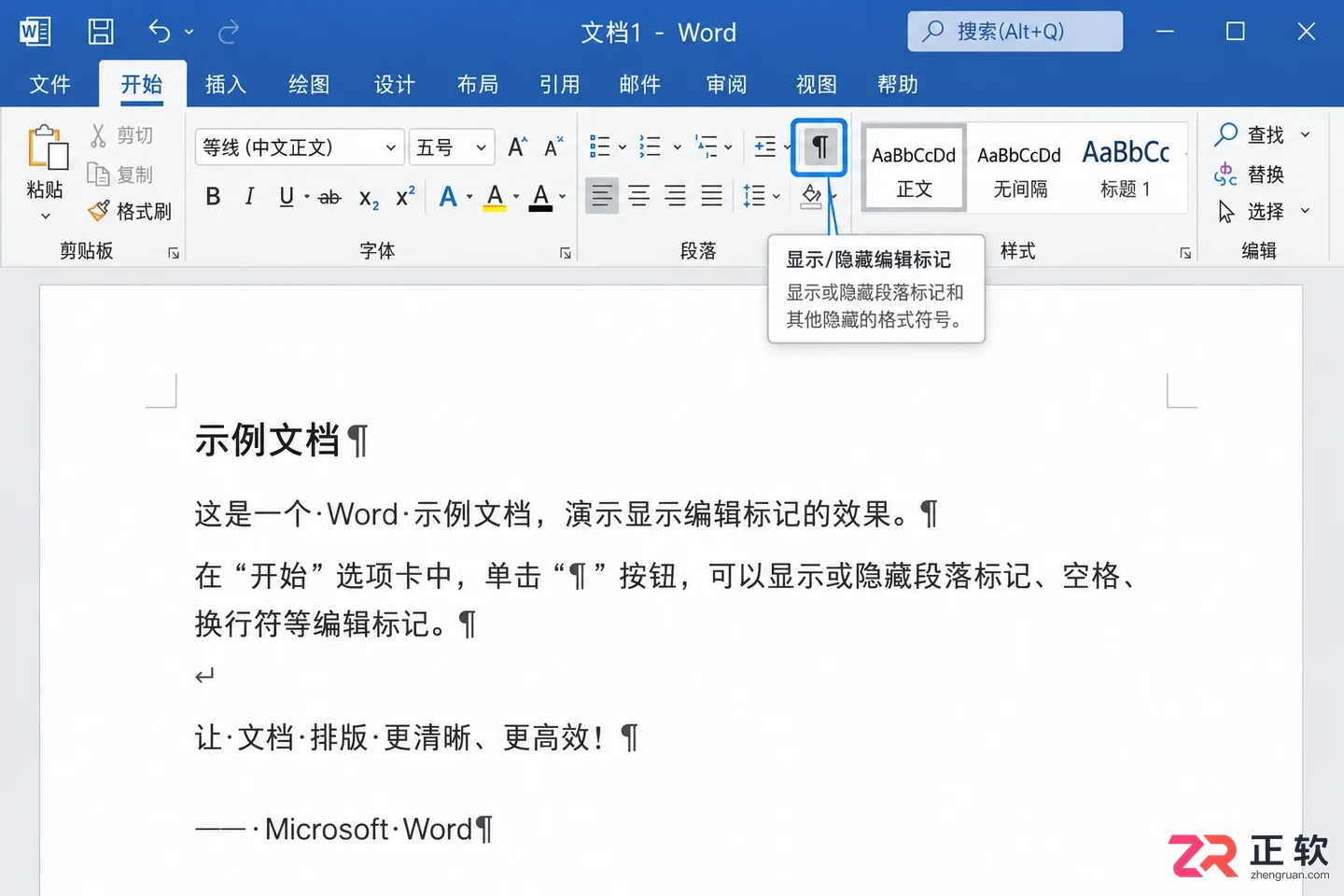The width and height of the screenshot is (1344, 896).
Task: Click the 替换 replace button
Action: click(x=1250, y=175)
